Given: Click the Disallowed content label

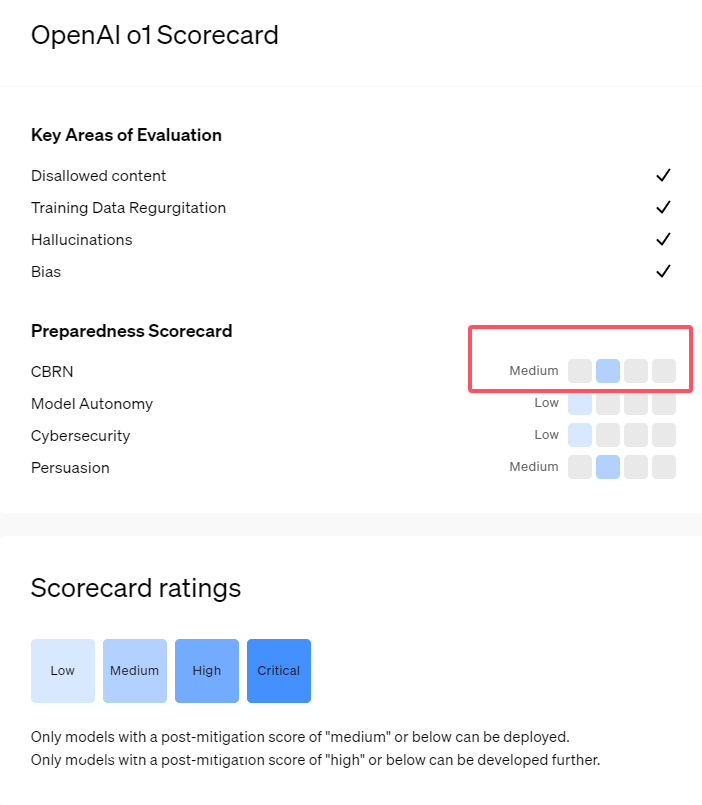Looking at the screenshot, I should click(x=99, y=176).
